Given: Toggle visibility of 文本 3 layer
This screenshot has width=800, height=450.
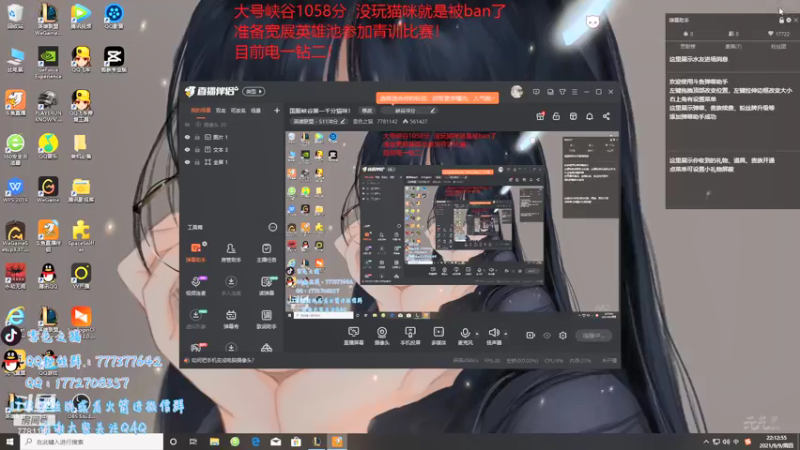Looking at the screenshot, I should point(187,149).
